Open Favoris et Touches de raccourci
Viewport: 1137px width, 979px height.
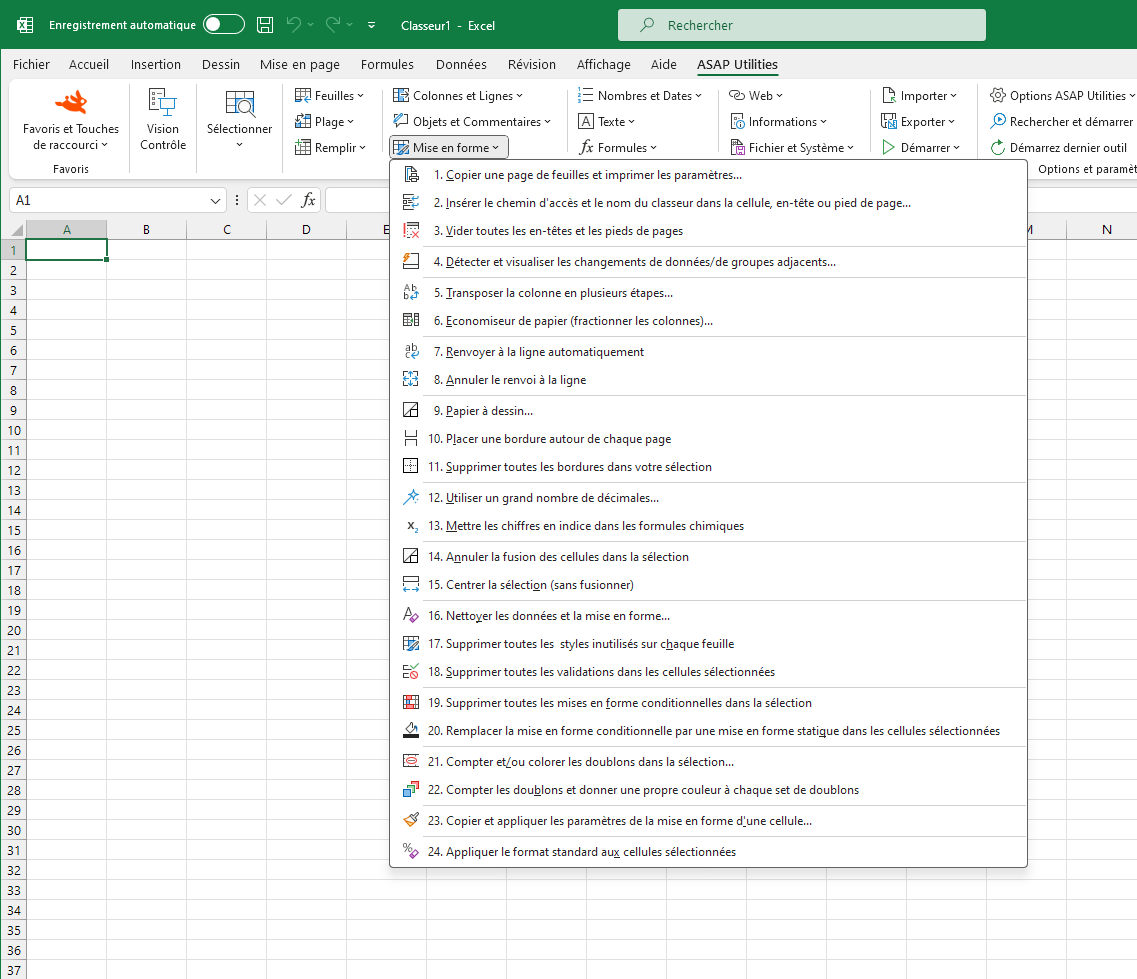pos(70,120)
